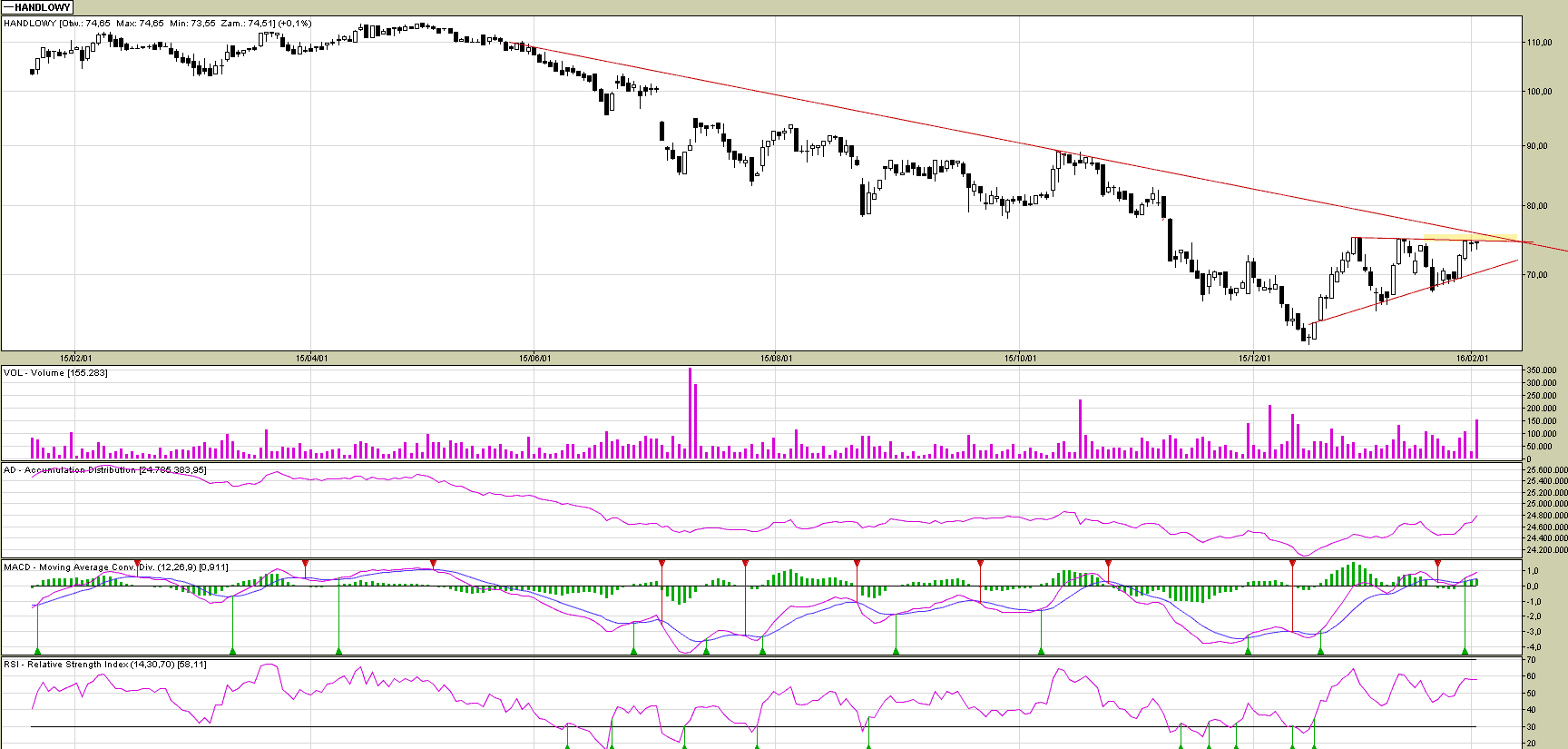Select the VOL - Volume panel label
Screen dimensions: 1568x749
55,373
